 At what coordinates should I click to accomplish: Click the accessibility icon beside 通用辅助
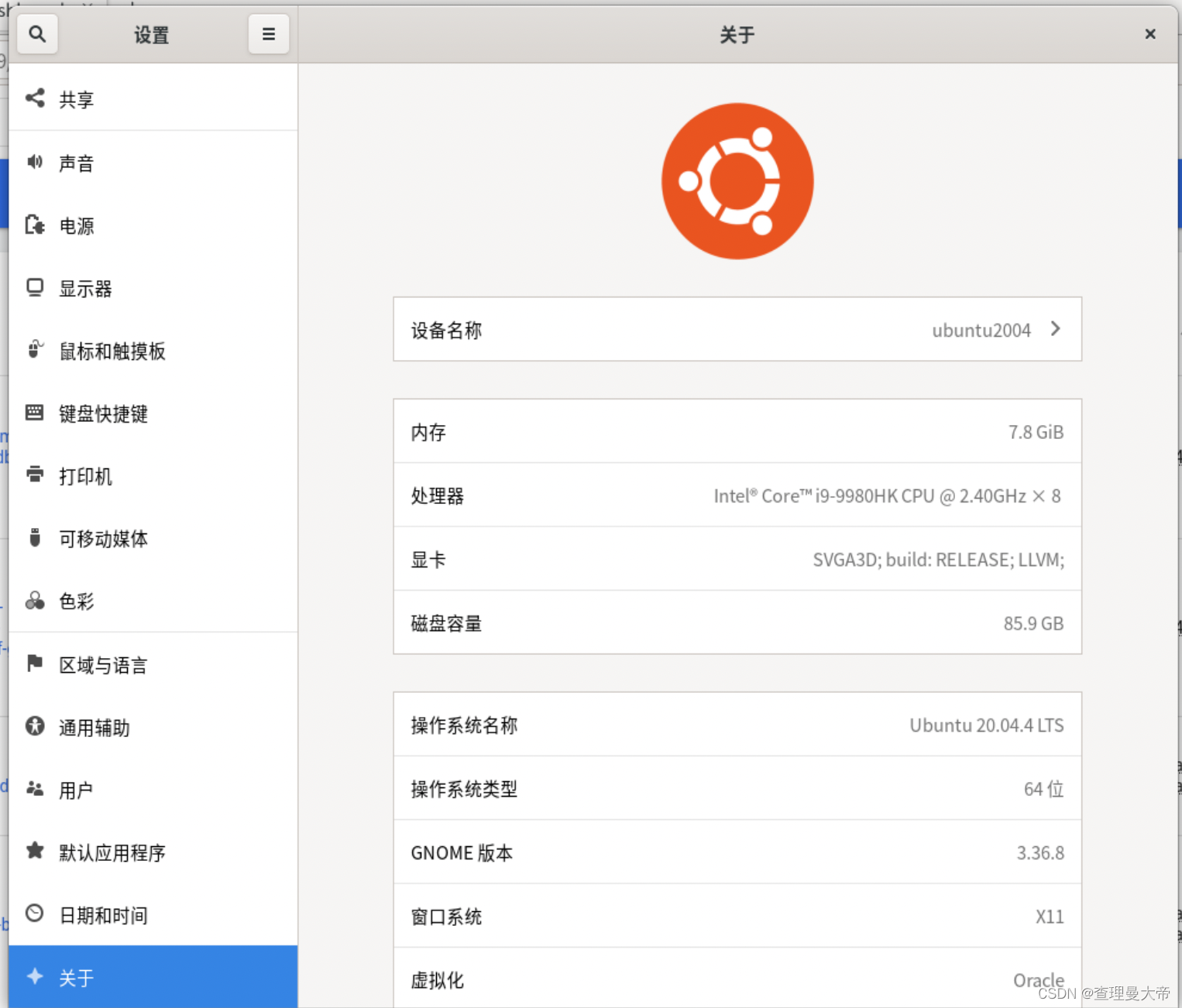pos(35,726)
